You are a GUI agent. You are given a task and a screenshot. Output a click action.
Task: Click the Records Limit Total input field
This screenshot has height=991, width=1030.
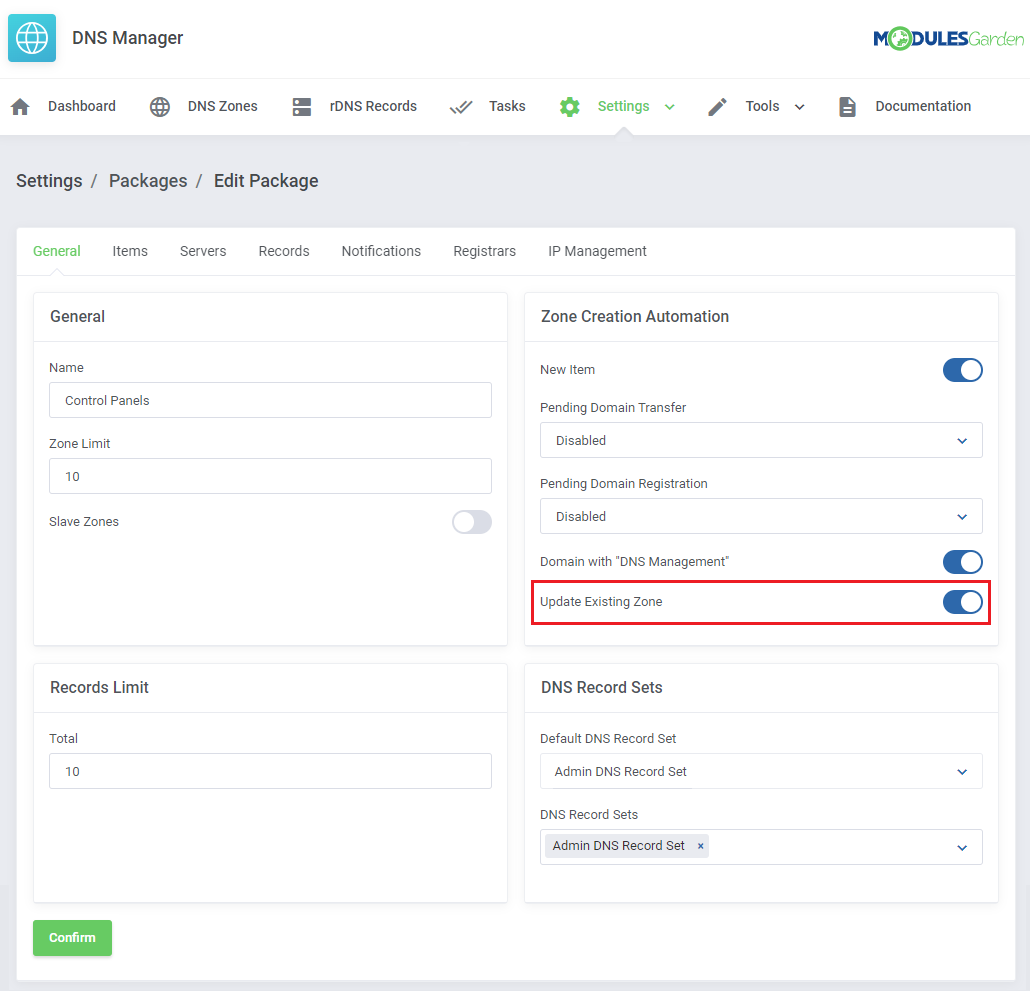click(x=270, y=771)
